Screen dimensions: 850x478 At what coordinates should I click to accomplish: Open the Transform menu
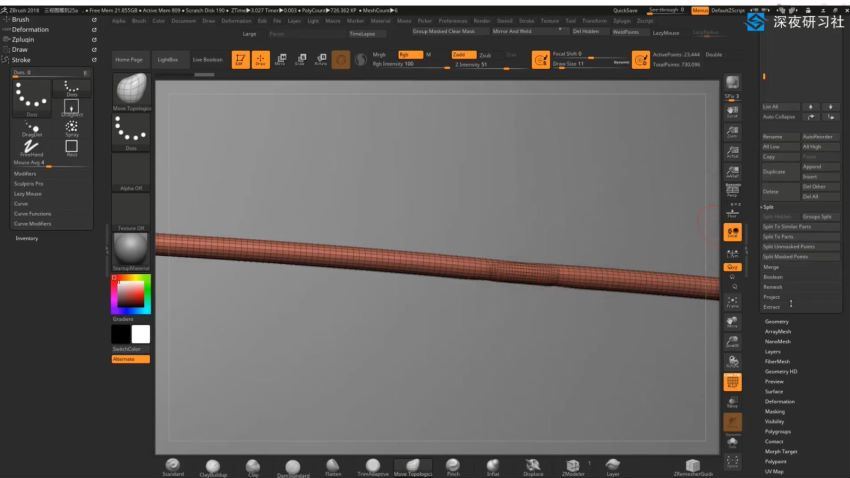tap(594, 21)
